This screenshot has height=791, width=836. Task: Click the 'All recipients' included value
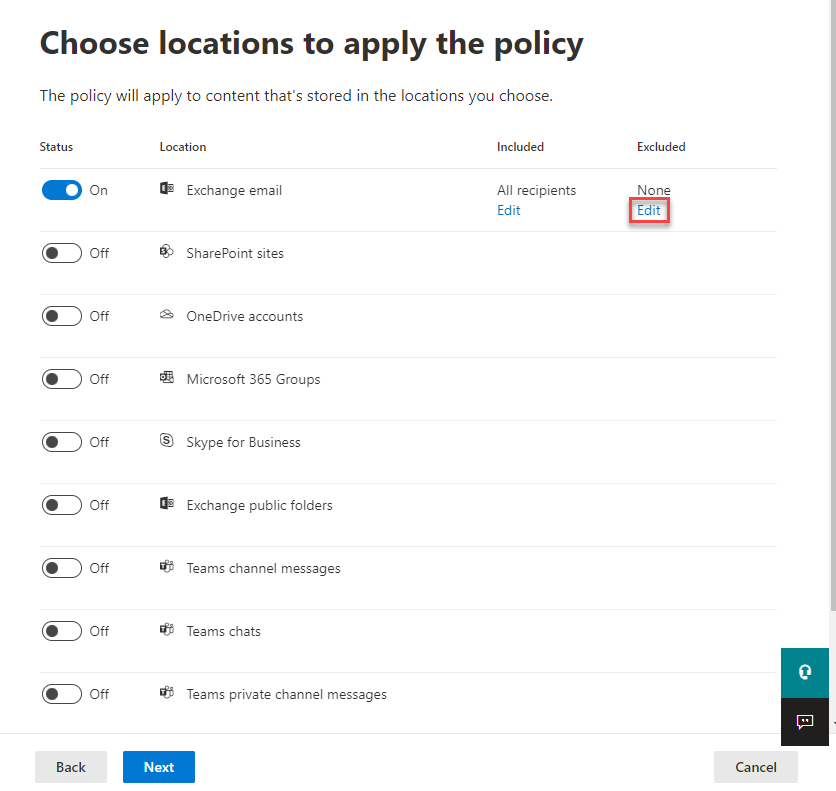536,190
